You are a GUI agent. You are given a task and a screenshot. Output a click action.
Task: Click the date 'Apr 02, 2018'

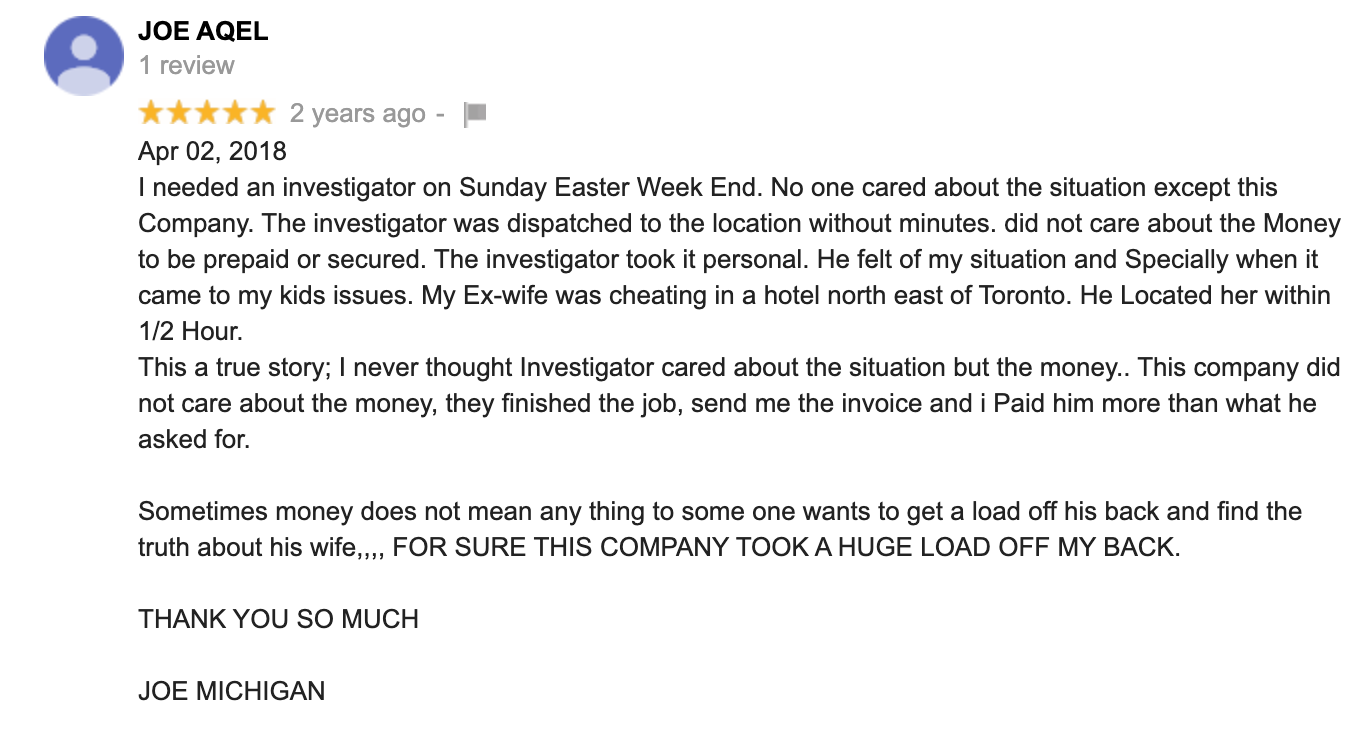tap(211, 151)
